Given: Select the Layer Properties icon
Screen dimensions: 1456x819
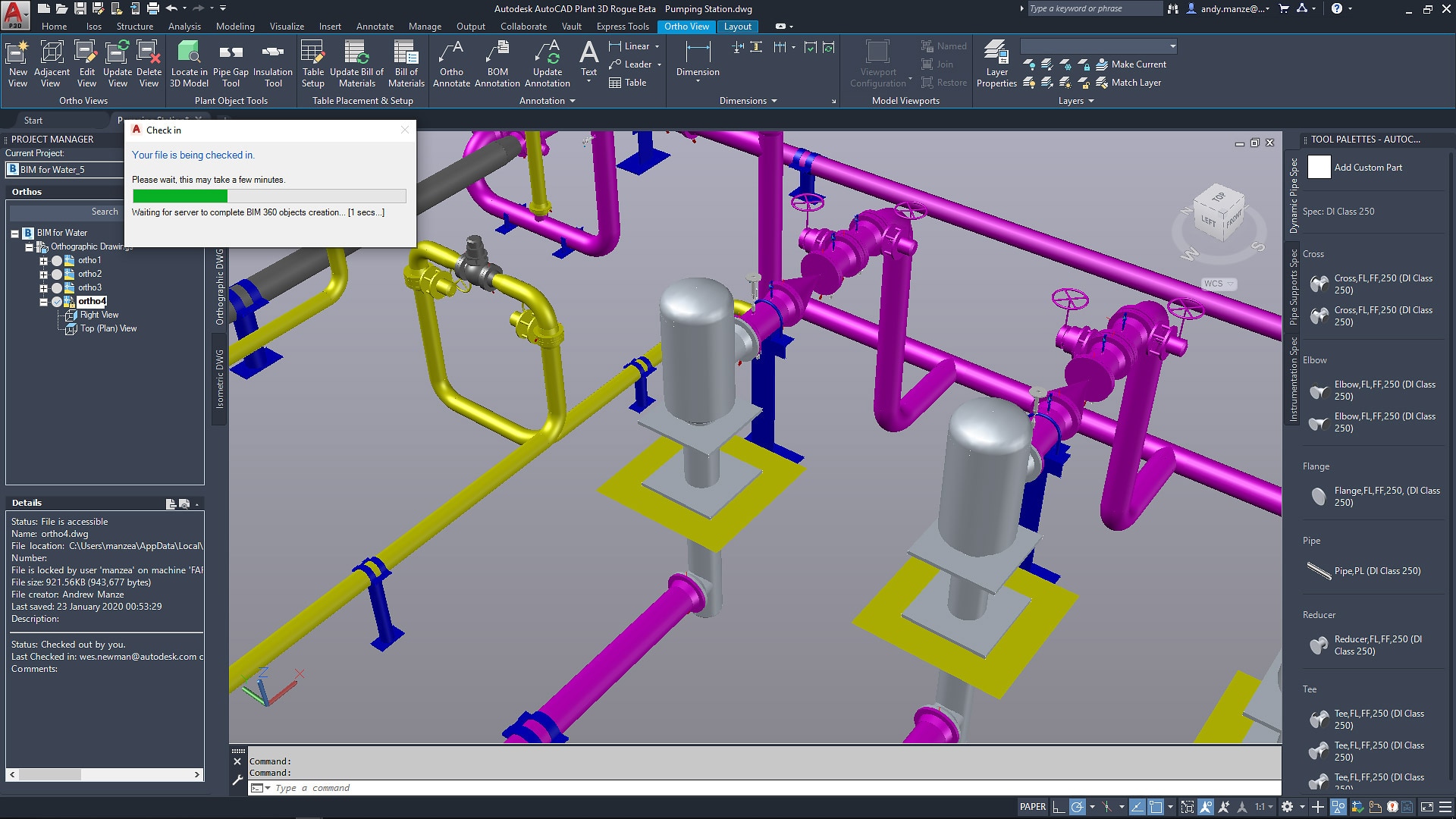Looking at the screenshot, I should point(997,63).
